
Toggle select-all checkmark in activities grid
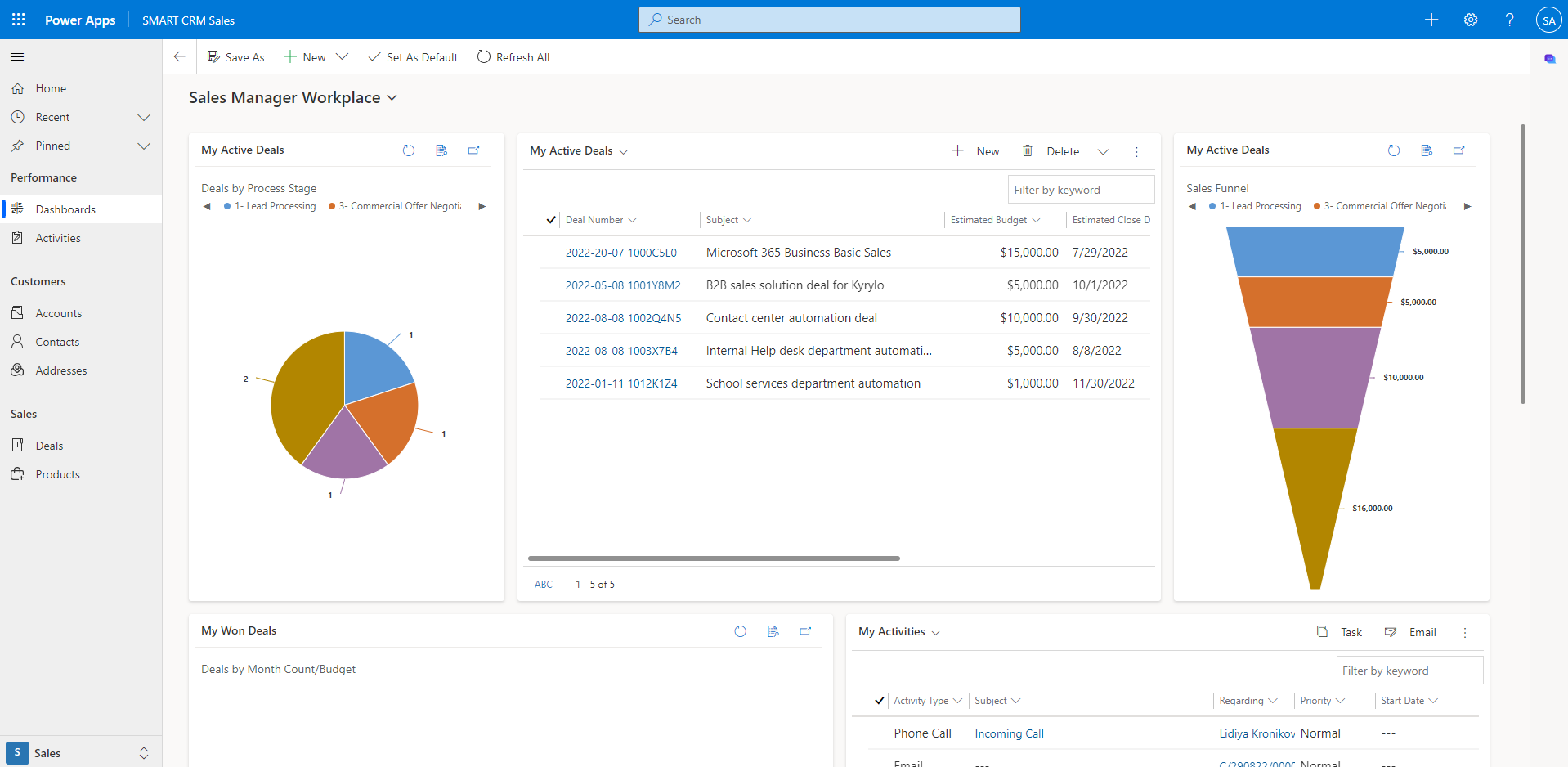pos(879,701)
